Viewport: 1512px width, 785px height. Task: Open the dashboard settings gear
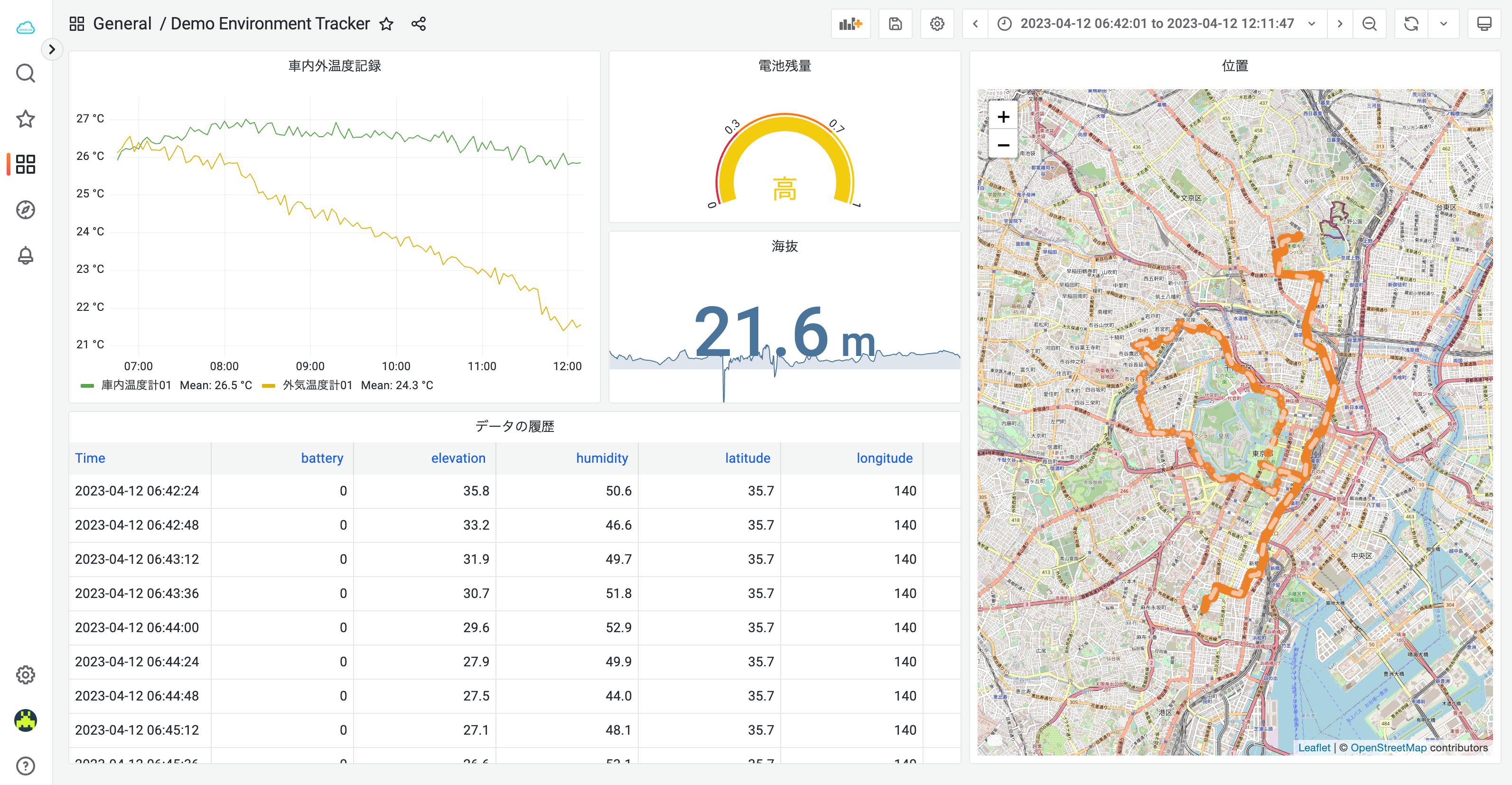click(x=937, y=23)
